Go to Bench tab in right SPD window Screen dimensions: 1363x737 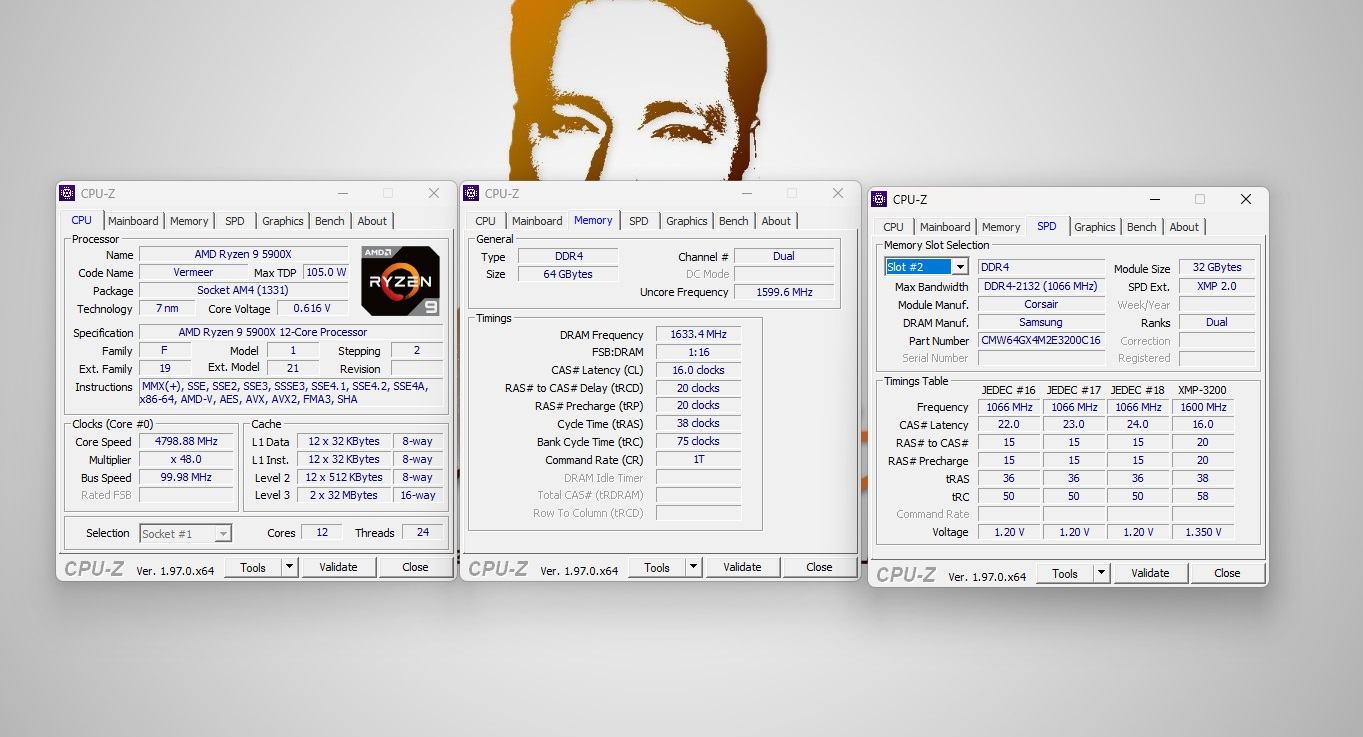pyautogui.click(x=1142, y=227)
